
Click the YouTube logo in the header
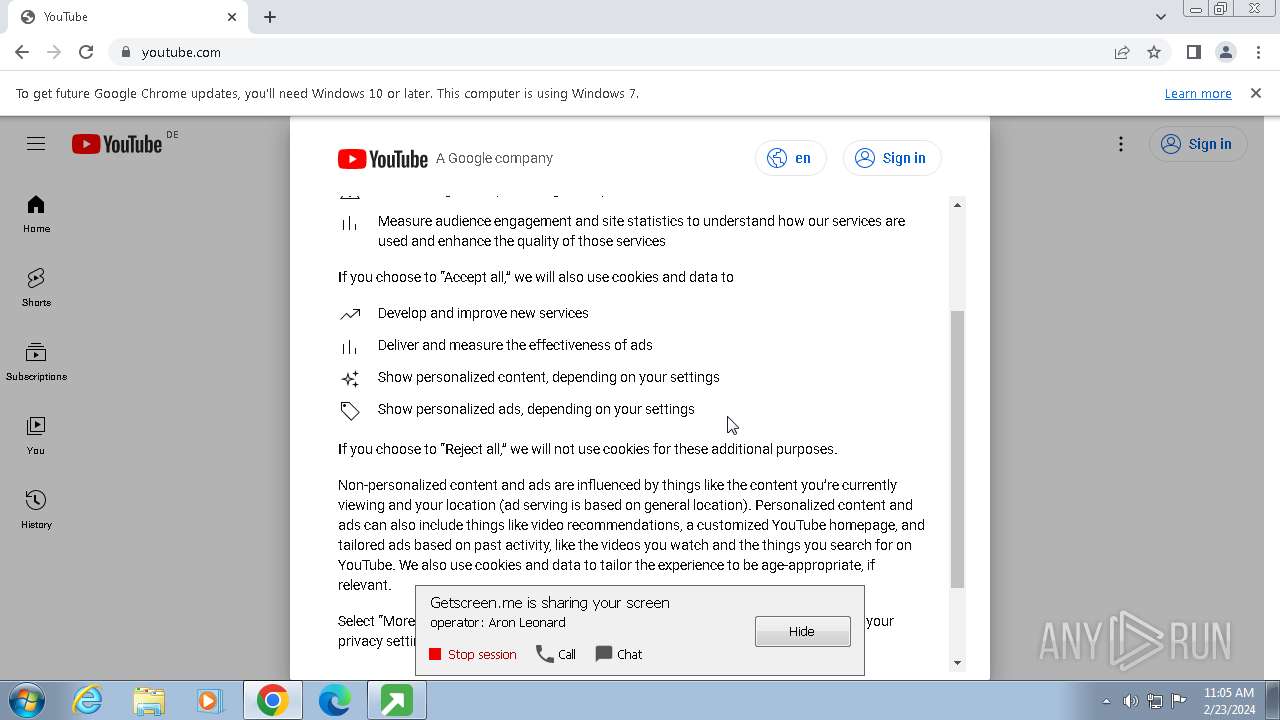[117, 144]
